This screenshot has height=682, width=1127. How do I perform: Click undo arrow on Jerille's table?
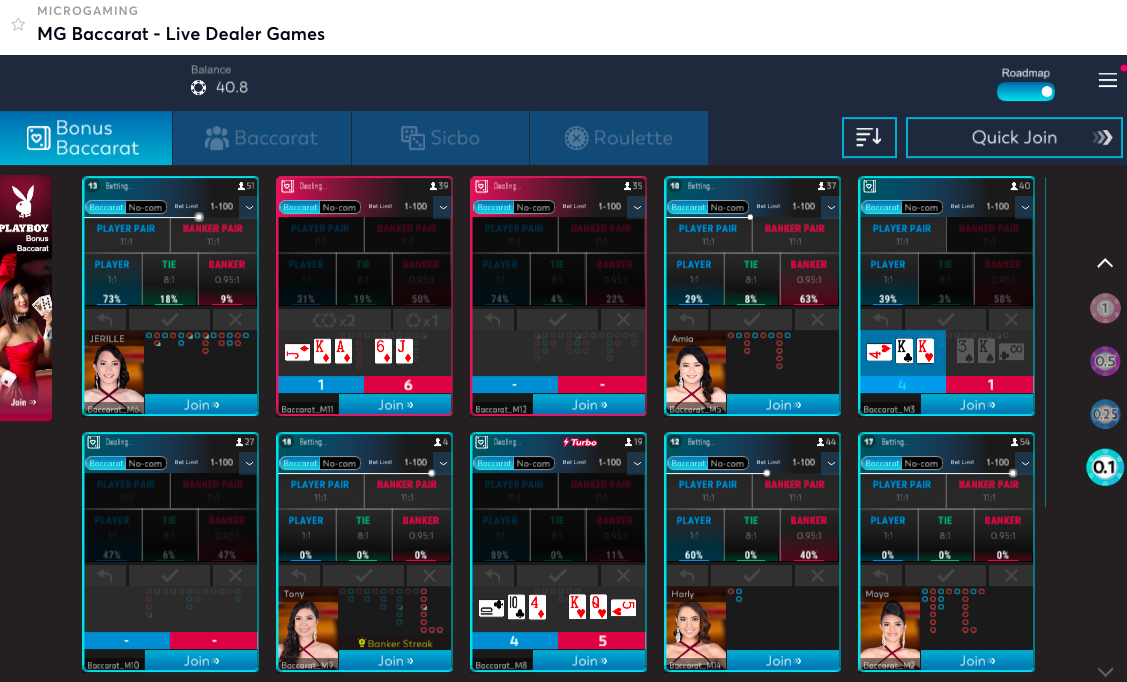(x=105, y=320)
